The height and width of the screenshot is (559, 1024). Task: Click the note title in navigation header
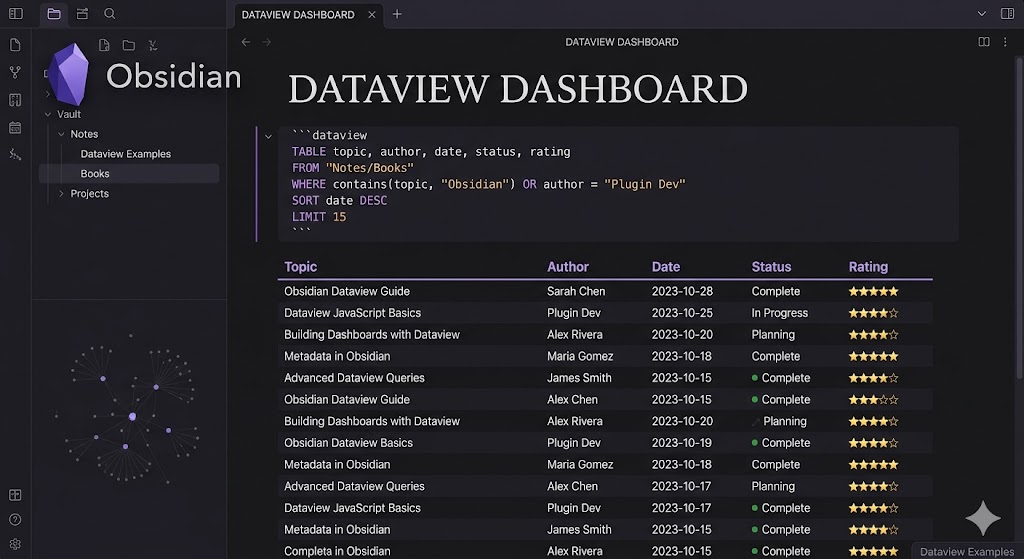point(622,42)
